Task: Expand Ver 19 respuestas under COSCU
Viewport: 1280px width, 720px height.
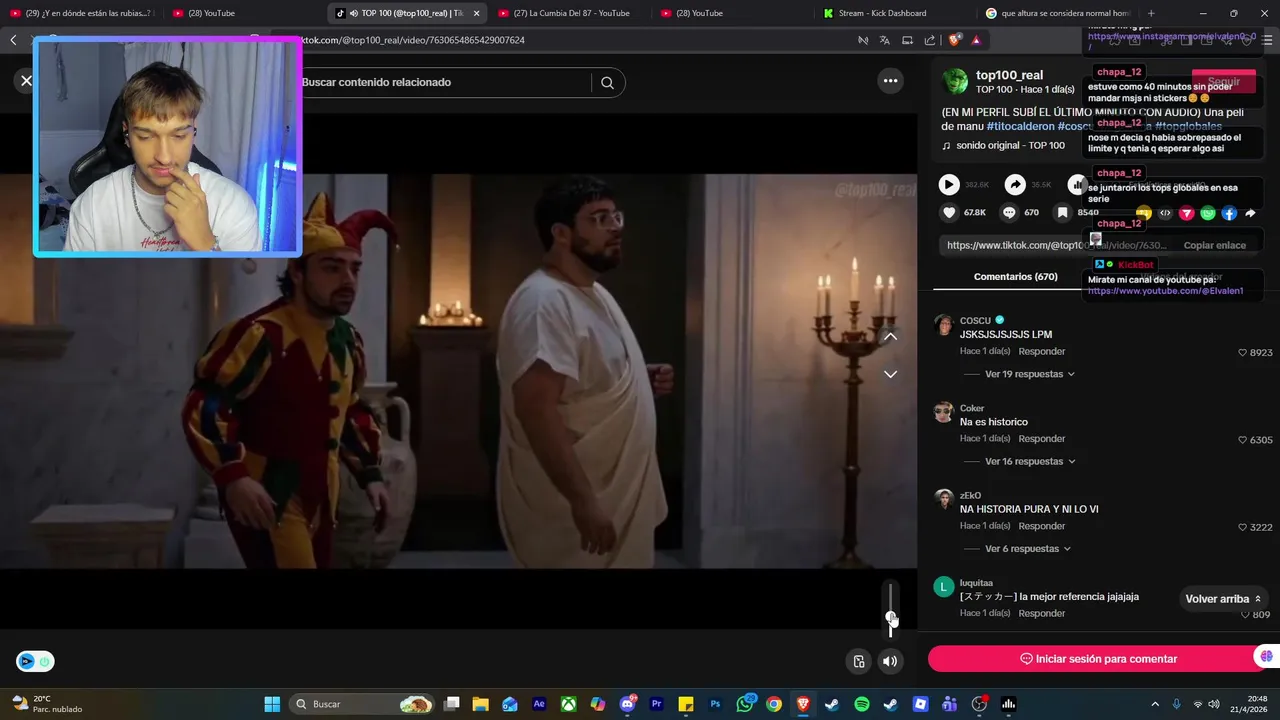Action: [x=1029, y=374]
